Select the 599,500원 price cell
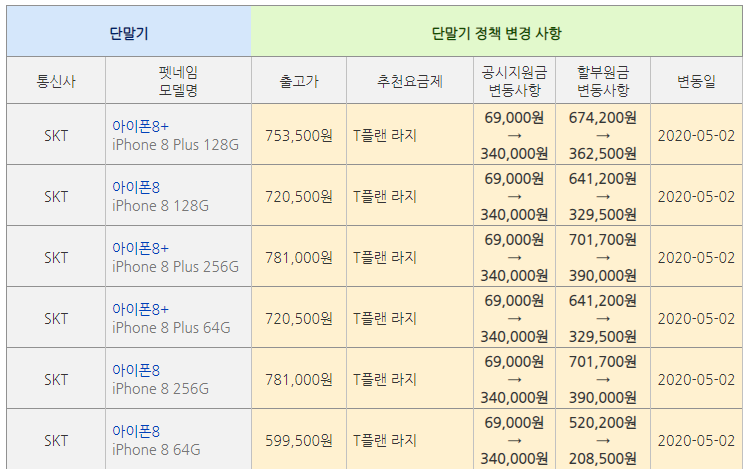The image size is (749, 469). (x=298, y=440)
